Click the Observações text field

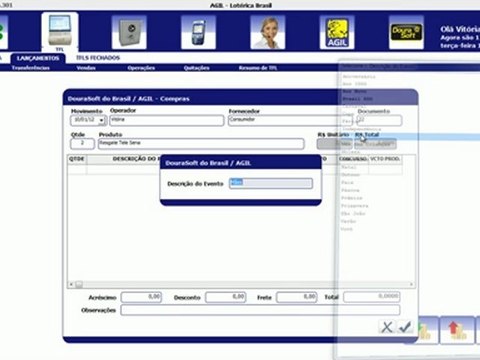point(260,310)
